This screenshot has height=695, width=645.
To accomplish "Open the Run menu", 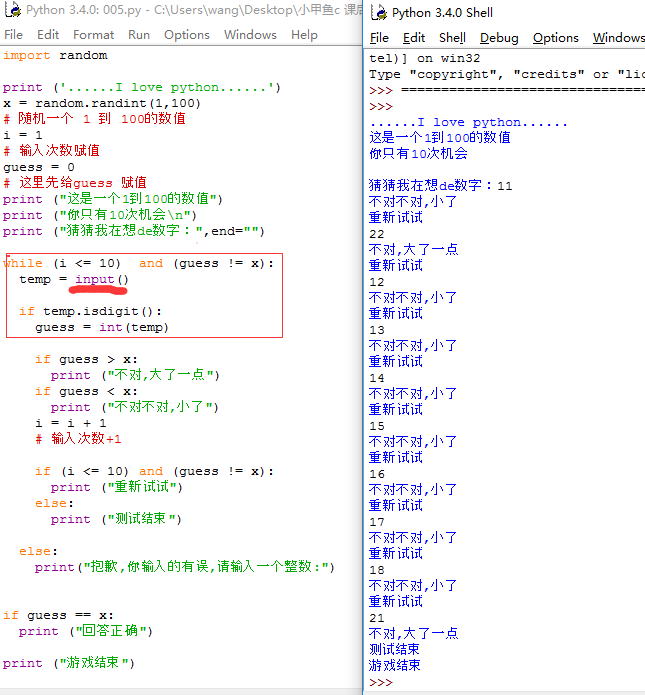I will coord(139,34).
